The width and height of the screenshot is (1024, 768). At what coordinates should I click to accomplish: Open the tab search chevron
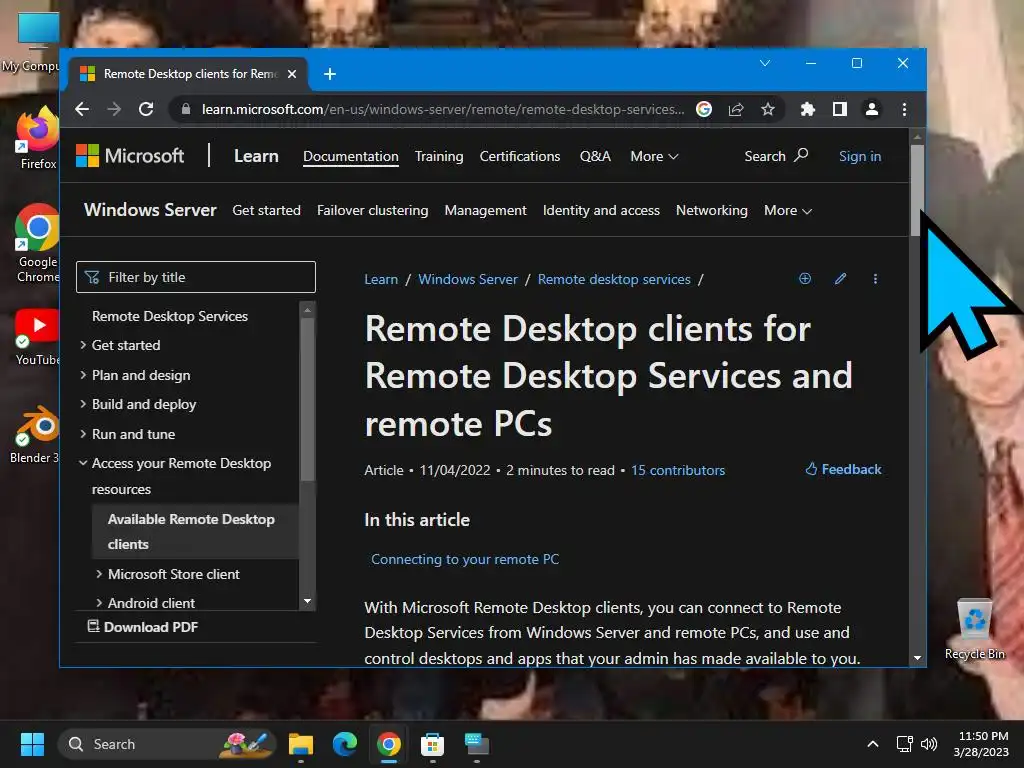[x=765, y=63]
